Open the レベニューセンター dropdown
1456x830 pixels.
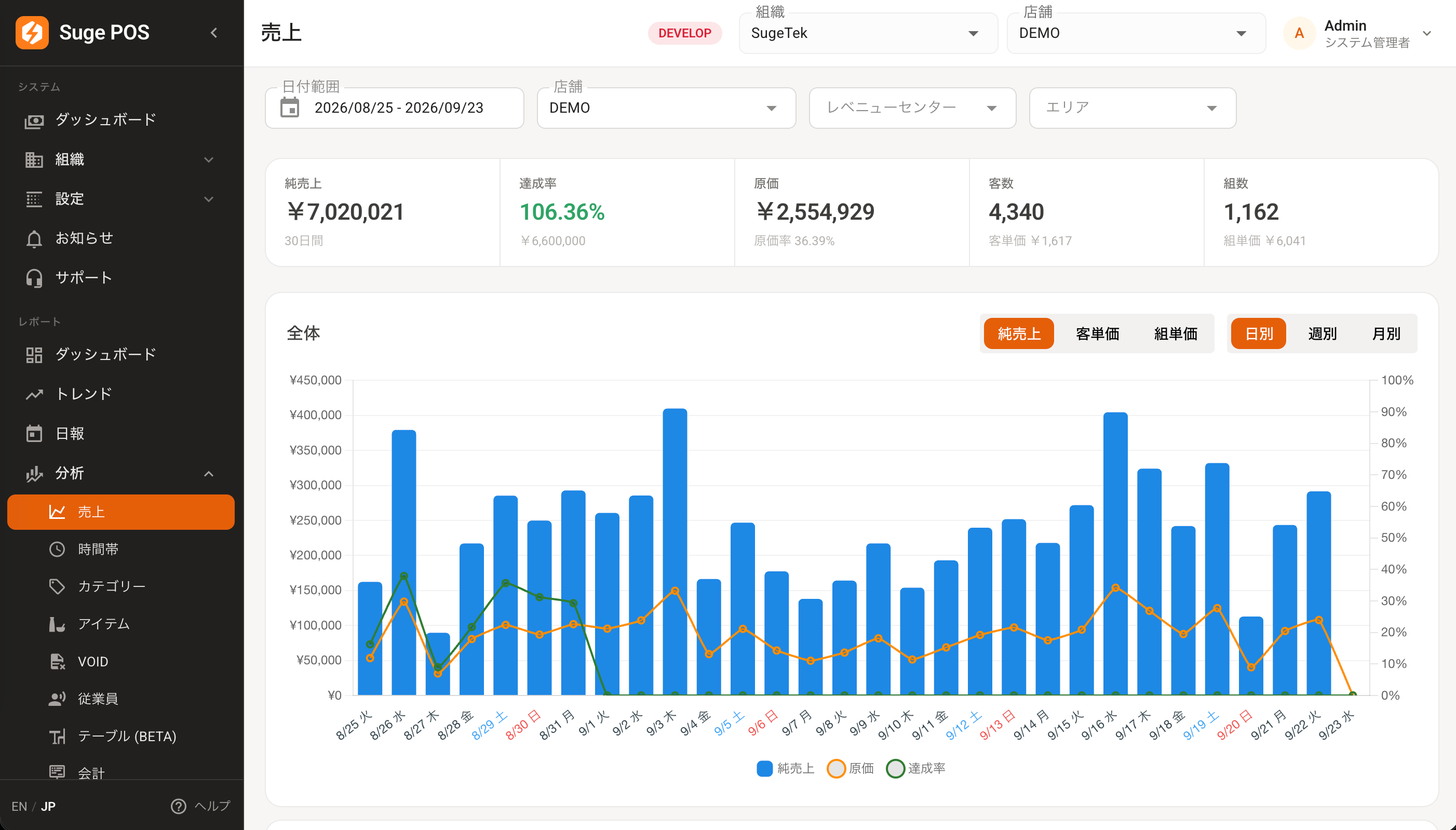[x=912, y=108]
